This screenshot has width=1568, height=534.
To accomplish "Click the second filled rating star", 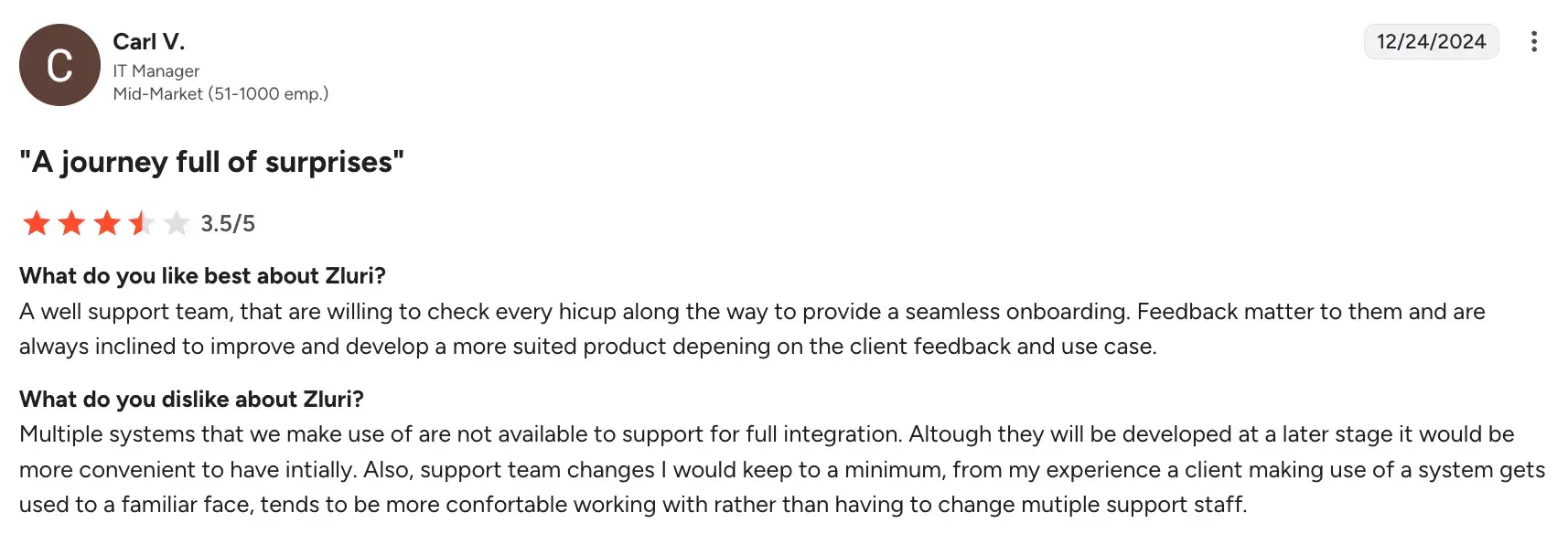I will 71,223.
